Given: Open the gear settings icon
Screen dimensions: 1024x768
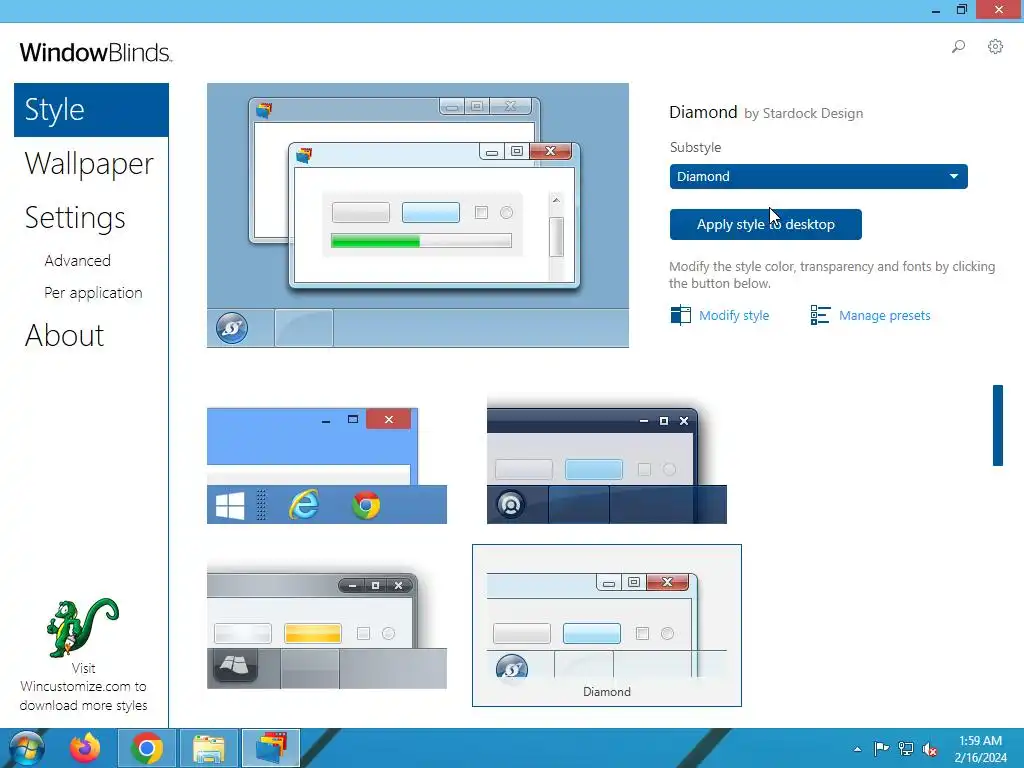Looking at the screenshot, I should [x=995, y=46].
